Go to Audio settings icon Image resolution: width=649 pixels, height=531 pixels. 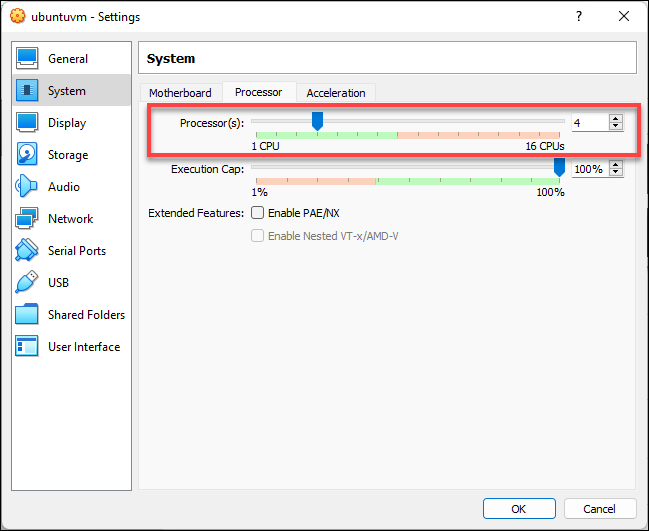point(28,187)
